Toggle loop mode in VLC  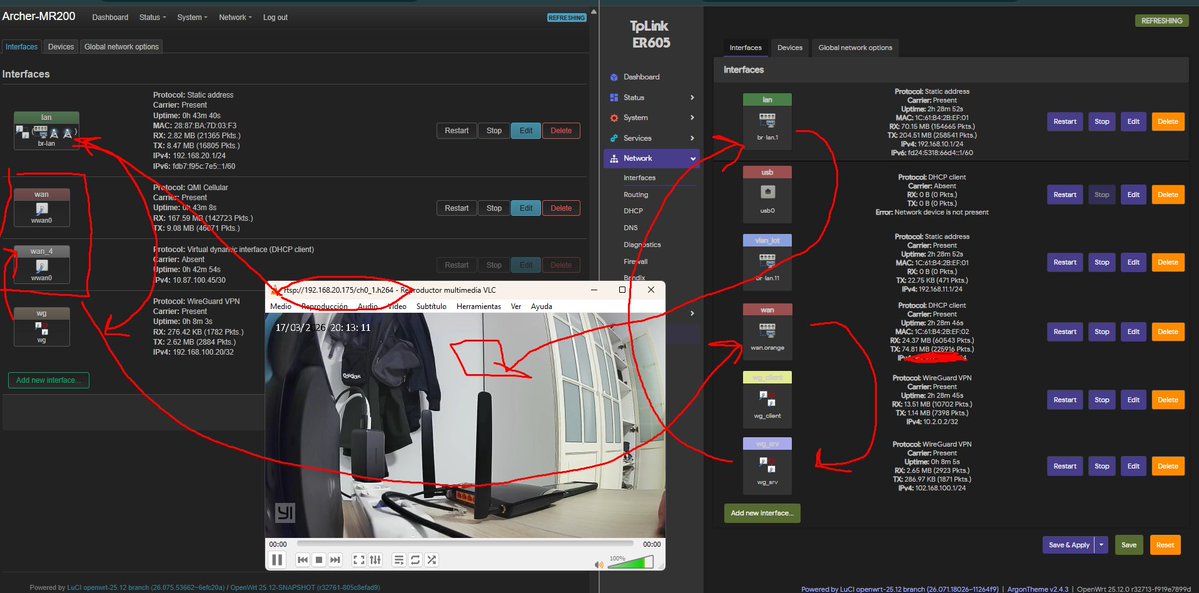pos(415,560)
